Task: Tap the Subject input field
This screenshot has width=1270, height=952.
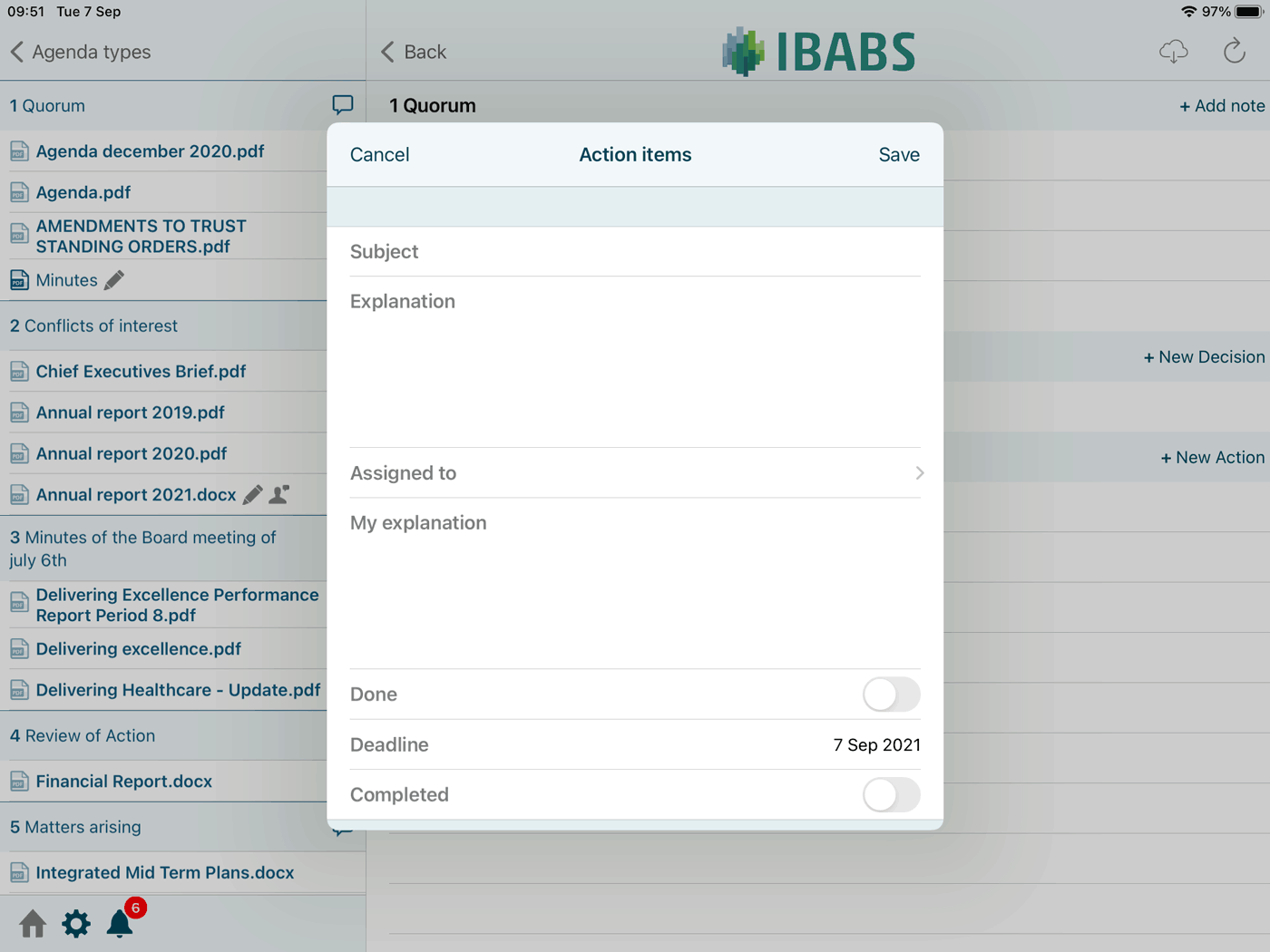Action: tap(635, 251)
